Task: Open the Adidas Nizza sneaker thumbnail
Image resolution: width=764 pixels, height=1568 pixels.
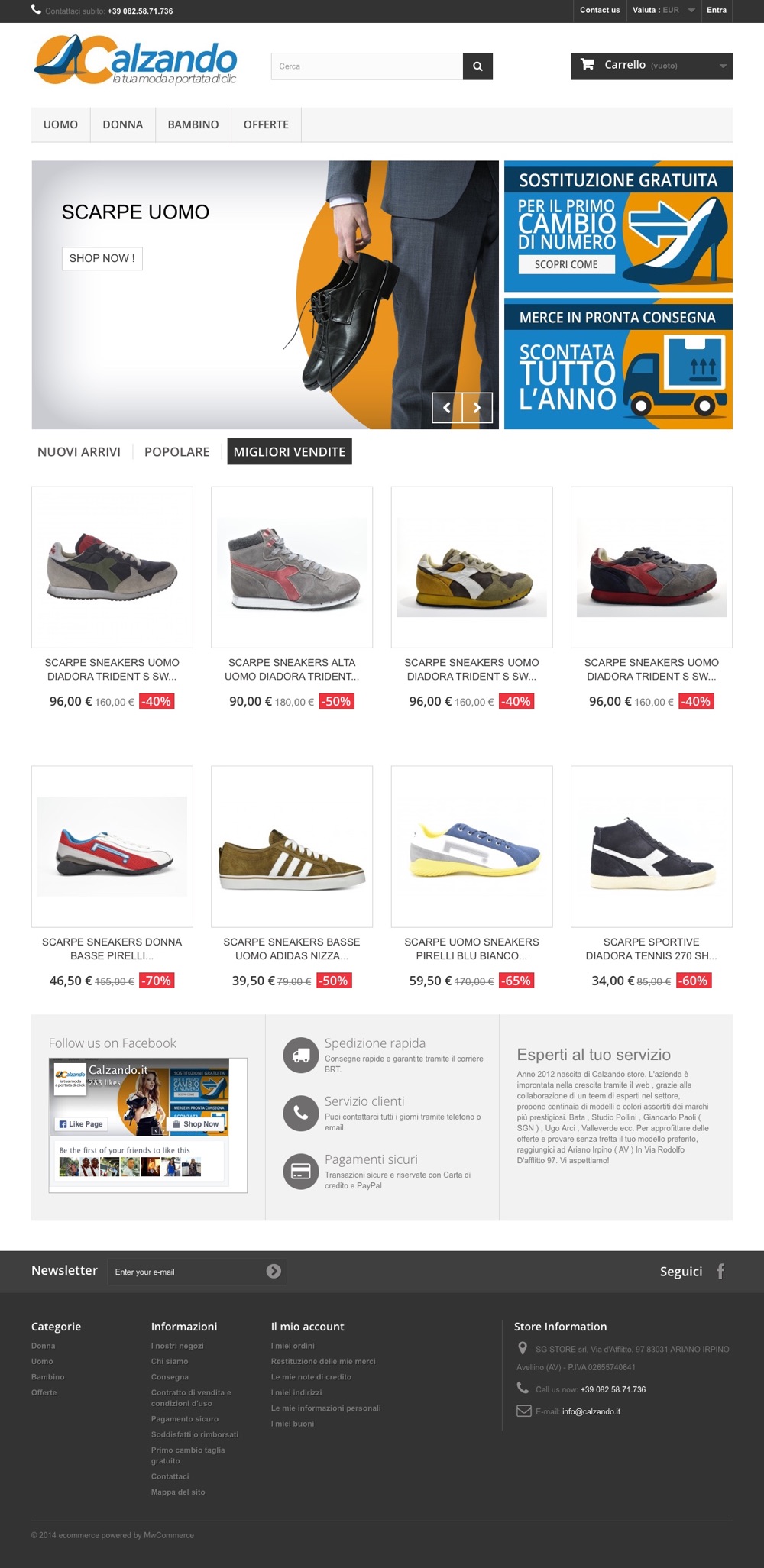Action: 292,846
